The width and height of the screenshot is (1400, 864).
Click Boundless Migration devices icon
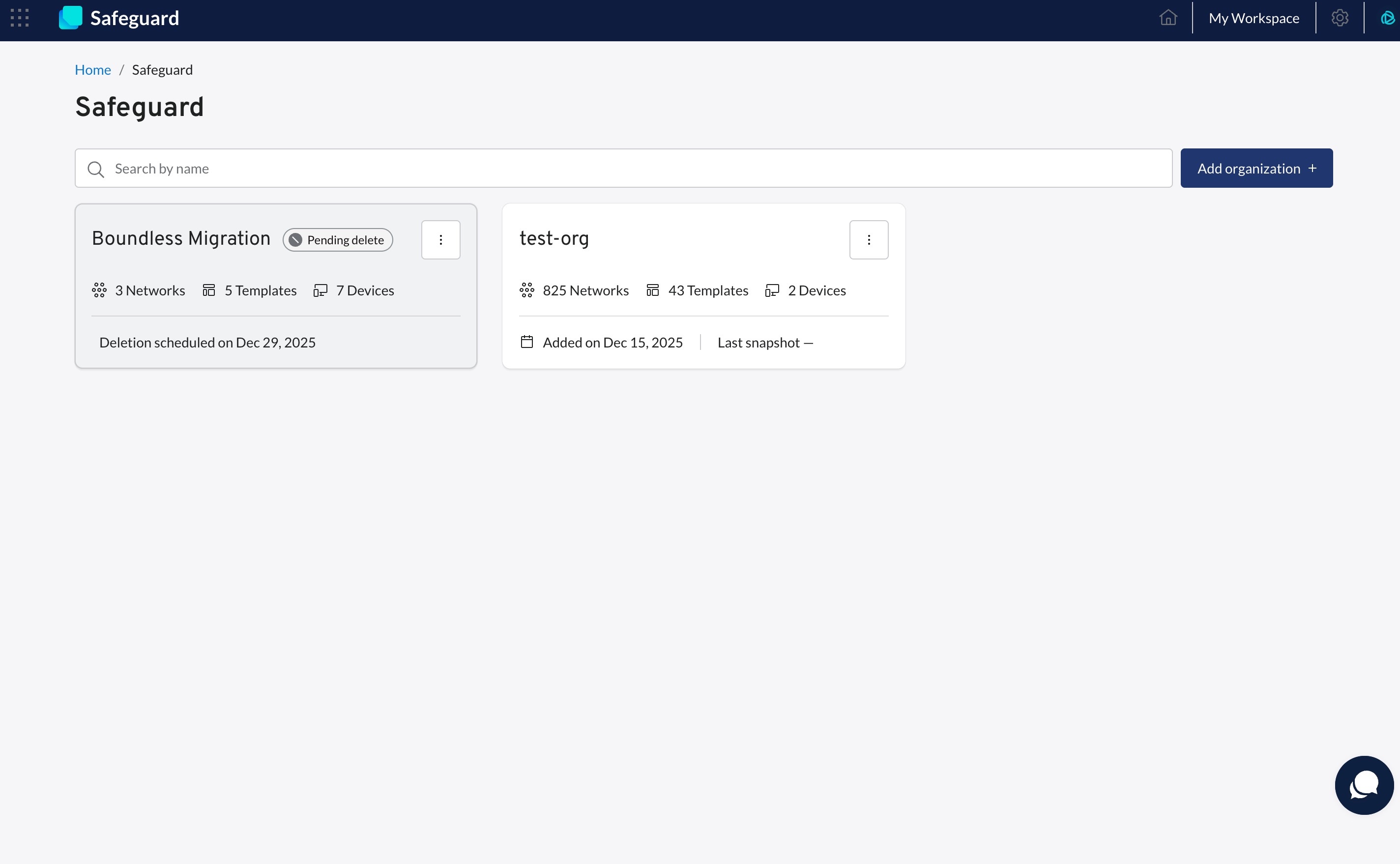(x=320, y=290)
